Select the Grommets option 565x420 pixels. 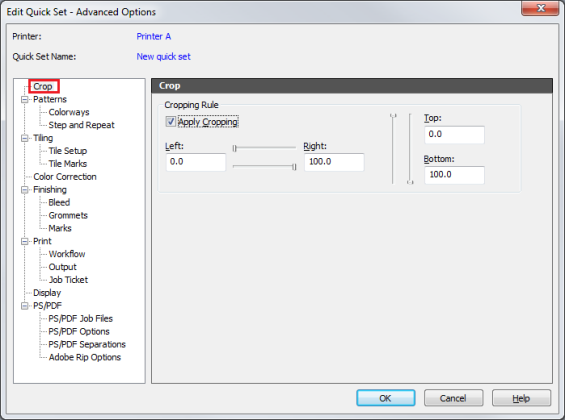(x=68, y=215)
